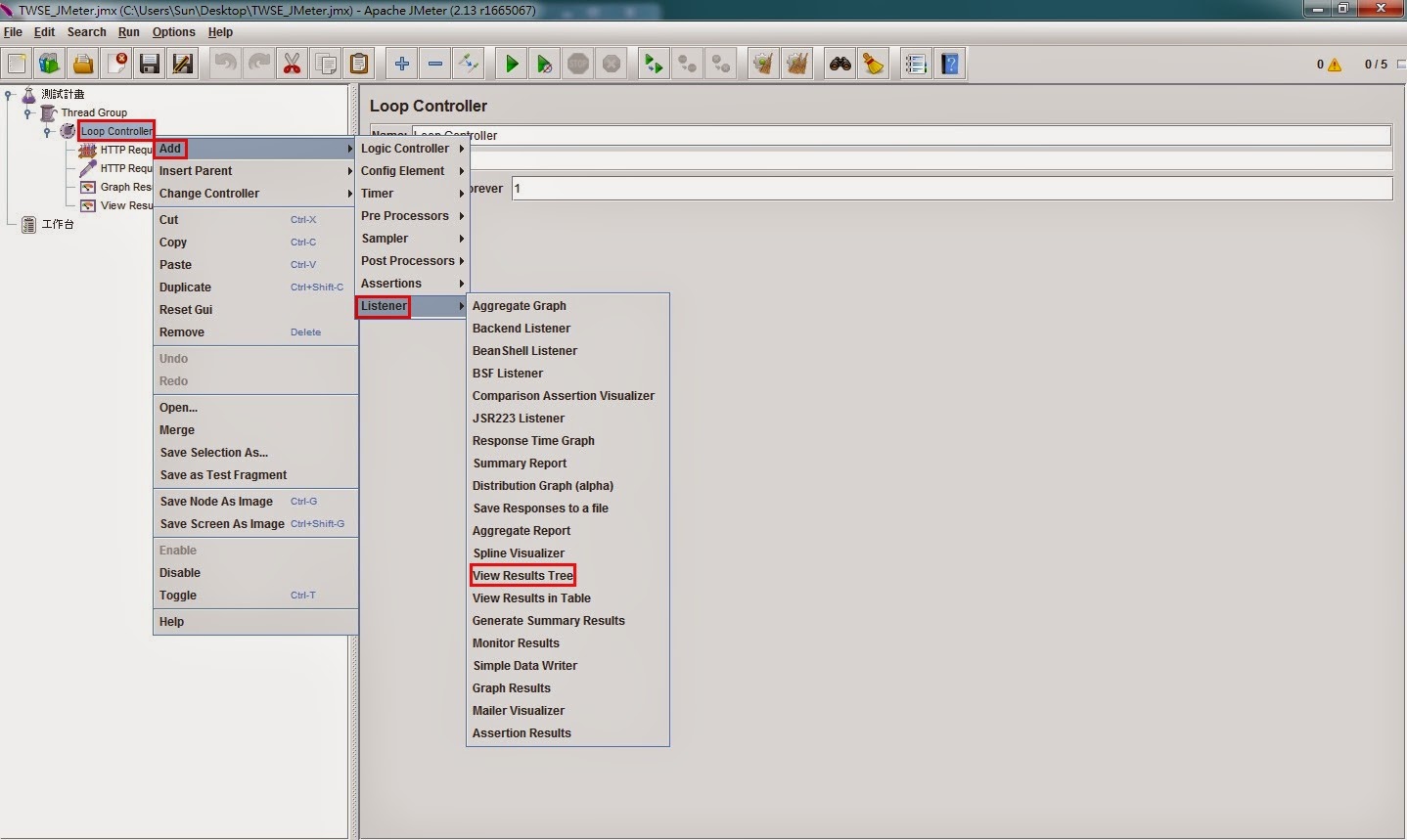1407x840 pixels.
Task: Choose Remove in context menu
Action: tap(256, 332)
